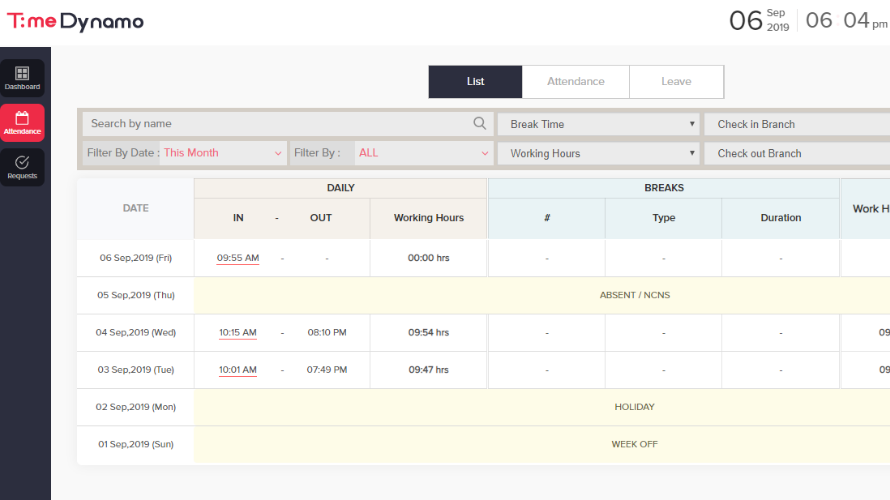Switch to the Attendance tab
This screenshot has height=500, width=890.
pyautogui.click(x=575, y=82)
